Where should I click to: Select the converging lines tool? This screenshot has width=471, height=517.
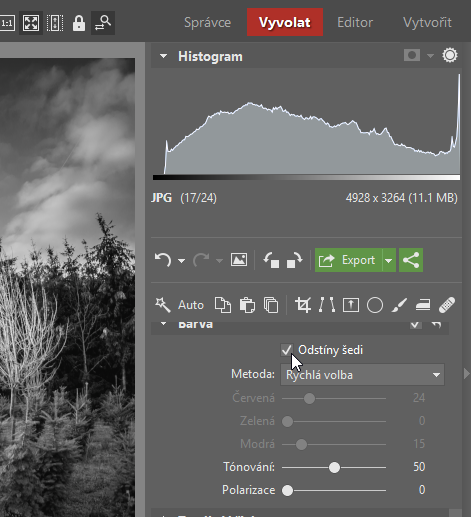point(327,305)
